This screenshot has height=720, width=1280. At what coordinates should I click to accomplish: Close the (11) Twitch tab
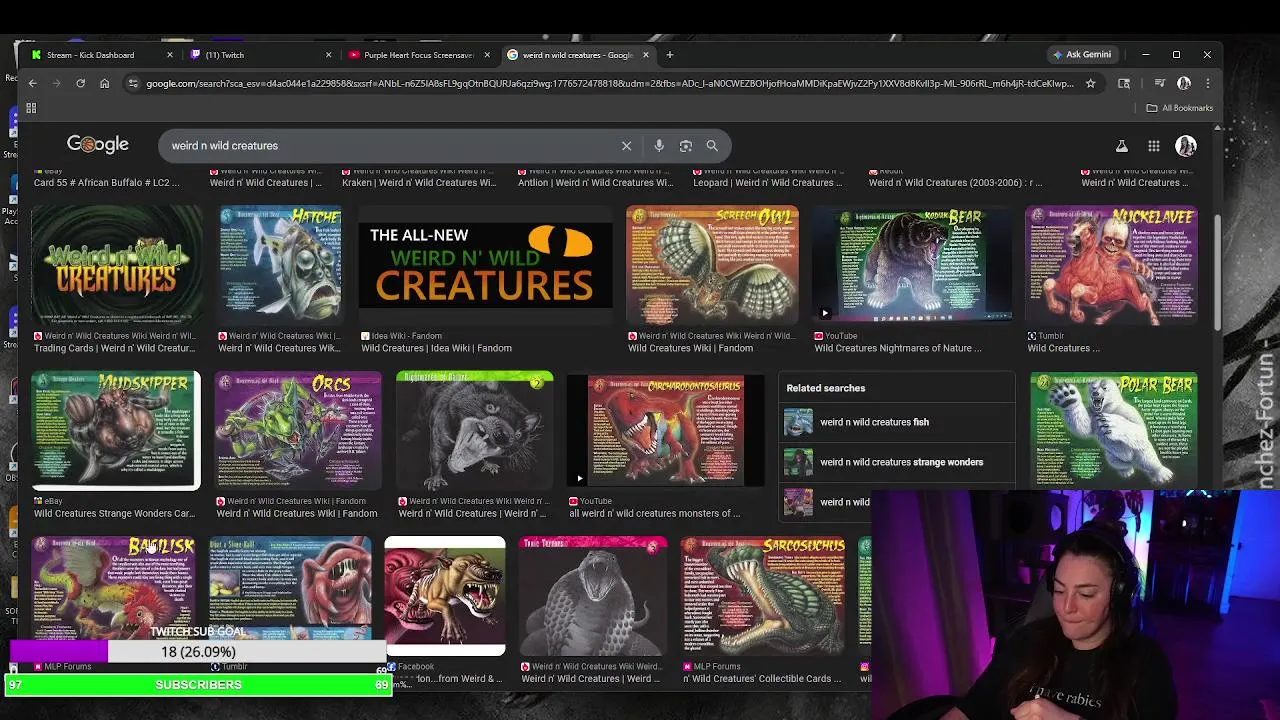coord(328,55)
